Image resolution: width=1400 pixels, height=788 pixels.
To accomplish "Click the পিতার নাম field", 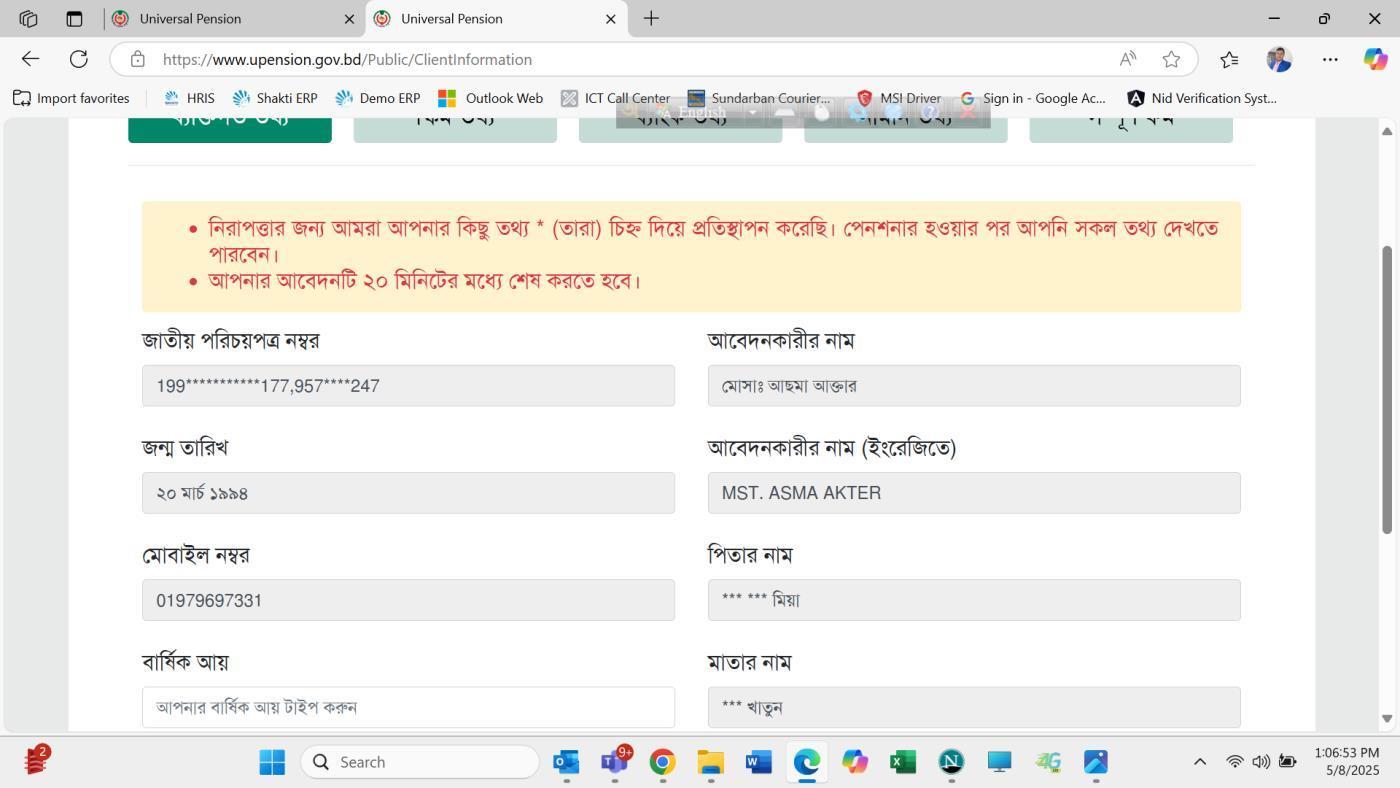I will point(974,600).
